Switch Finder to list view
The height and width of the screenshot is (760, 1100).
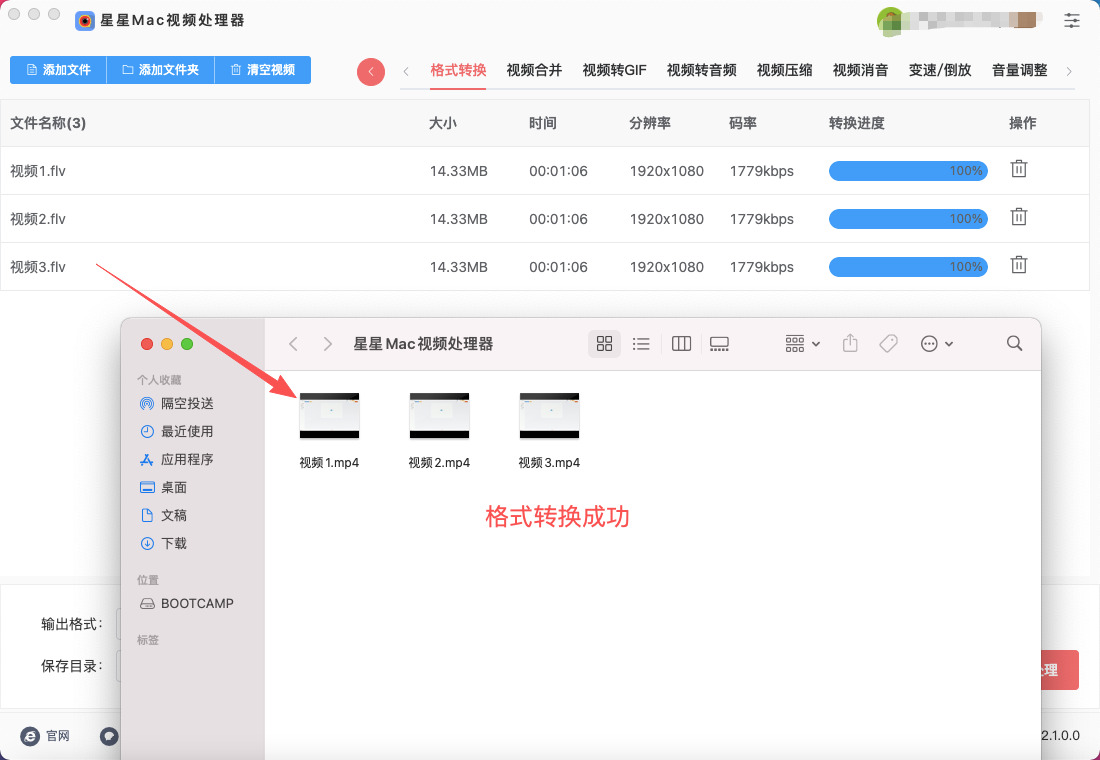coord(640,344)
